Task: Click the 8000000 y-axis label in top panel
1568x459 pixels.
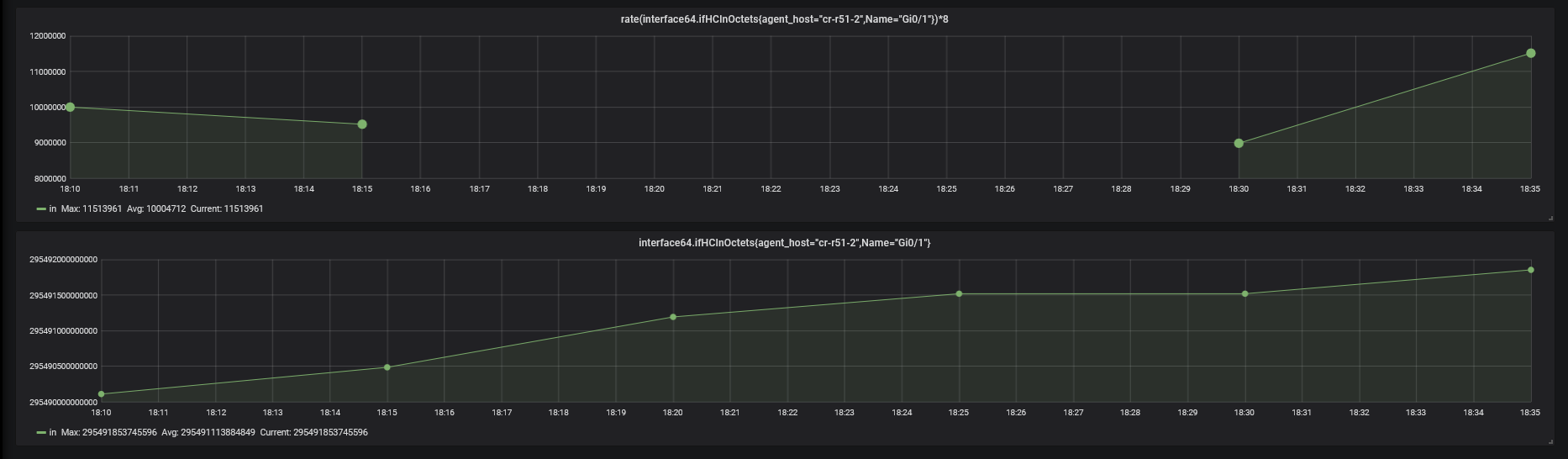Action: click(x=50, y=179)
